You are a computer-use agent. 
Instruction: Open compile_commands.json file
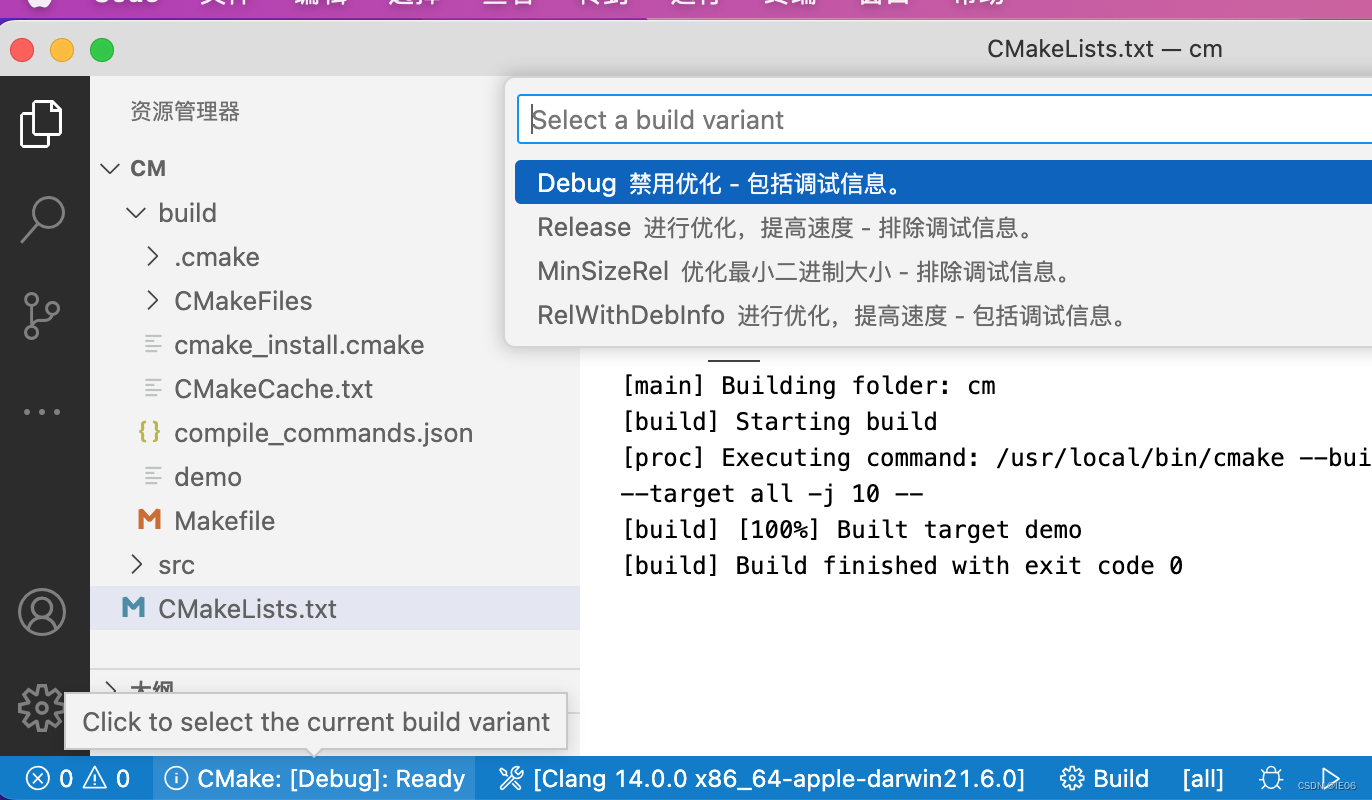click(x=323, y=432)
